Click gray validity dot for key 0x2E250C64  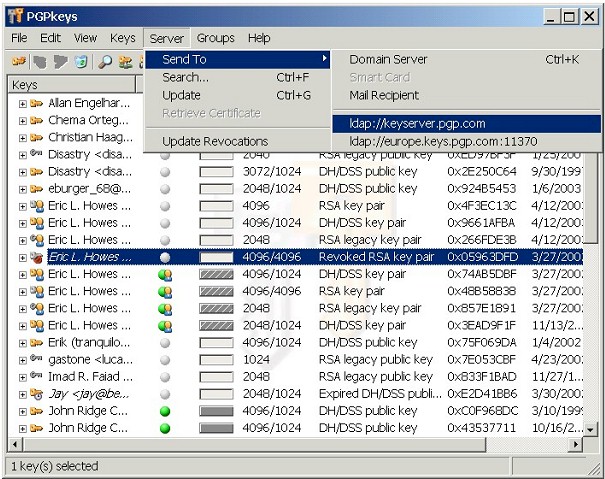point(165,172)
